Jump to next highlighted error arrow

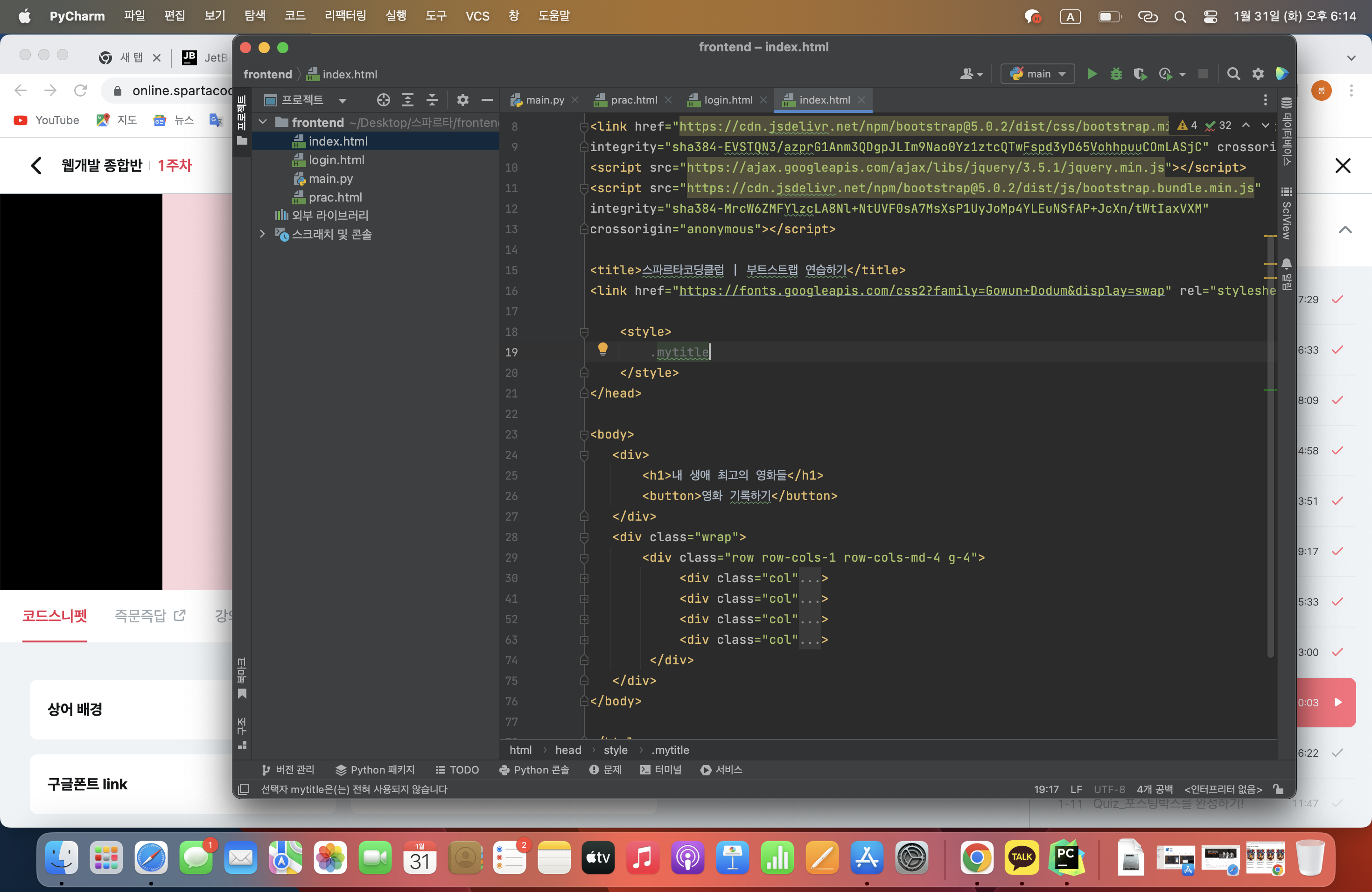click(x=1265, y=125)
